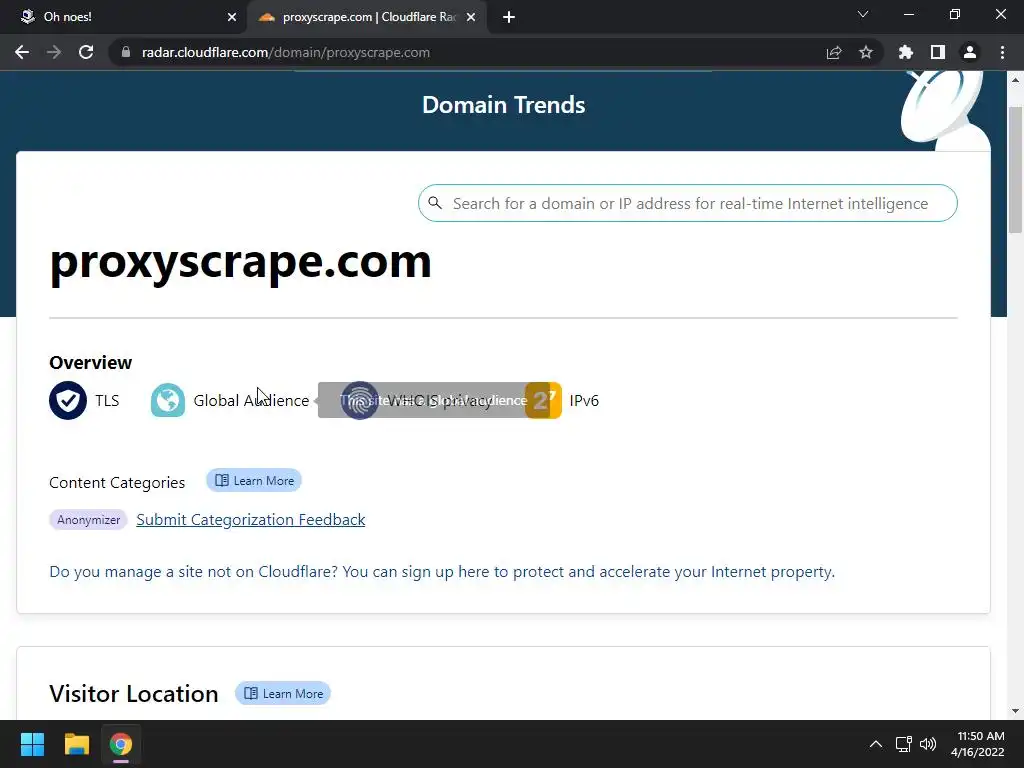Click the browser forward arrow
Image resolution: width=1024 pixels, height=768 pixels.
tap(54, 52)
